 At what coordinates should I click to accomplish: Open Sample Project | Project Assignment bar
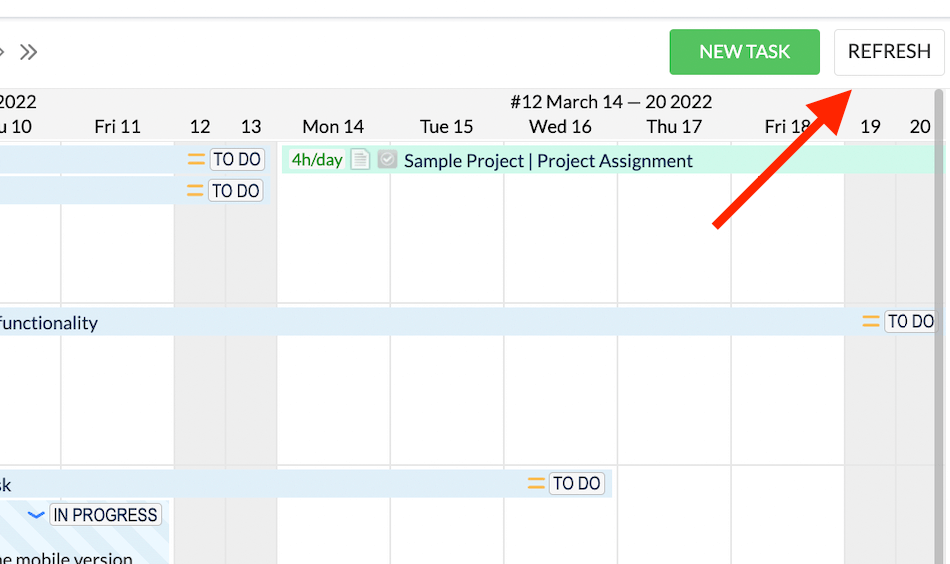(548, 161)
